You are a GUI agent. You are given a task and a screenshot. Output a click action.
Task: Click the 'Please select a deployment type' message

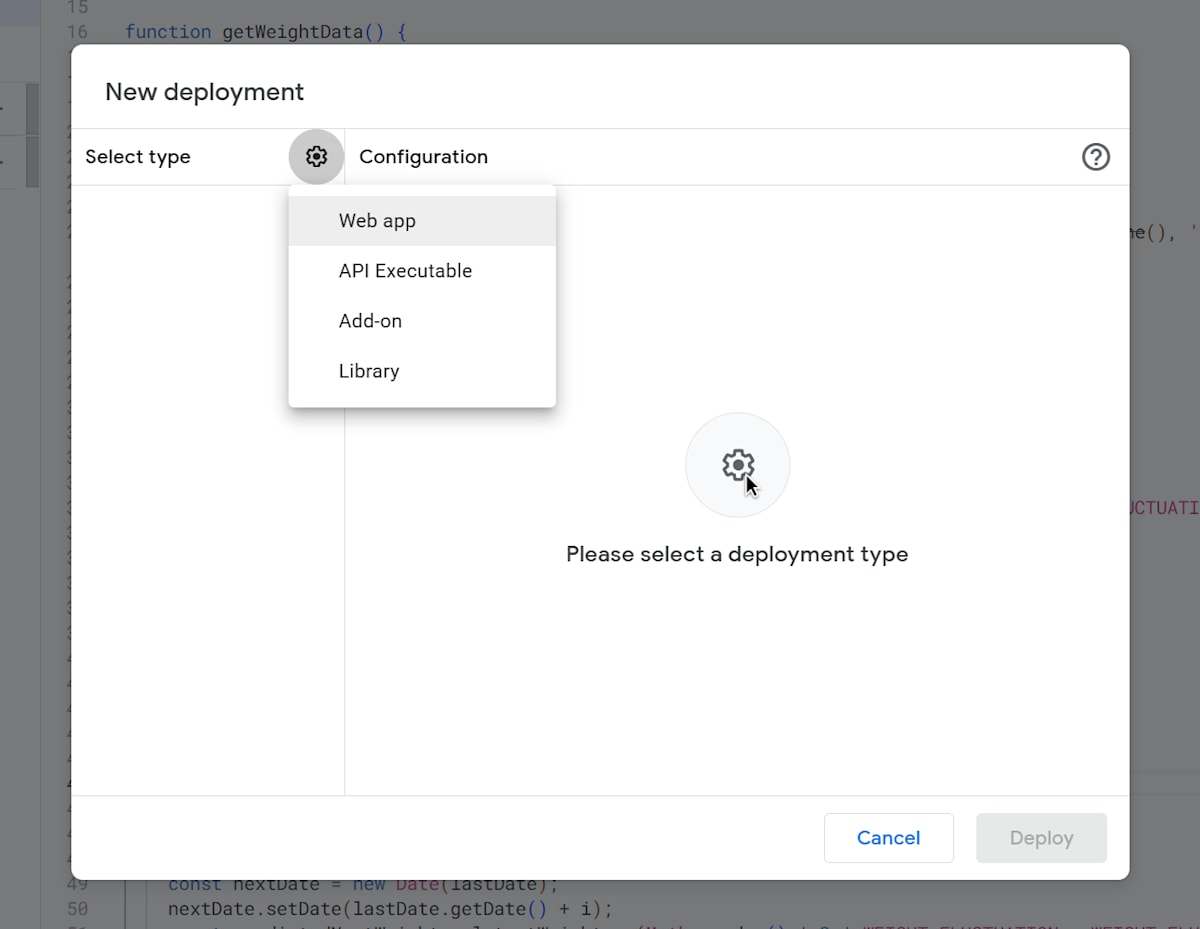point(737,554)
